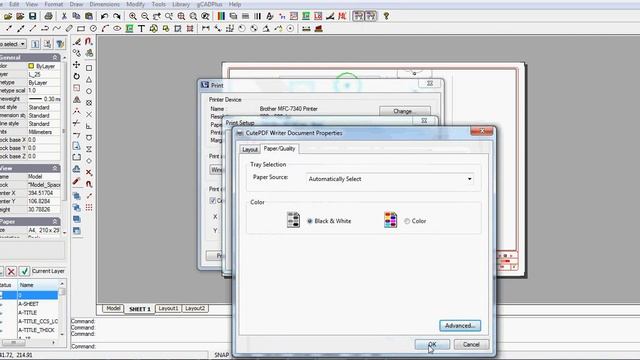The image size is (640, 360).
Task: Select the Arc draw tool icon
Action: (105, 29)
